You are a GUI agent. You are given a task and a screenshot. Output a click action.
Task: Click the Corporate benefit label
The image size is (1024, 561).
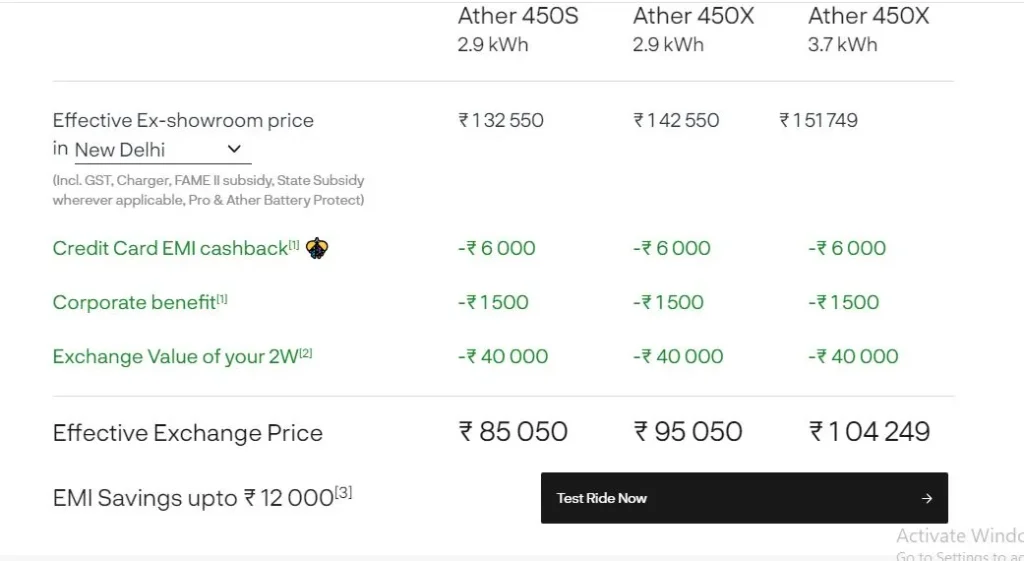pyautogui.click(x=135, y=302)
